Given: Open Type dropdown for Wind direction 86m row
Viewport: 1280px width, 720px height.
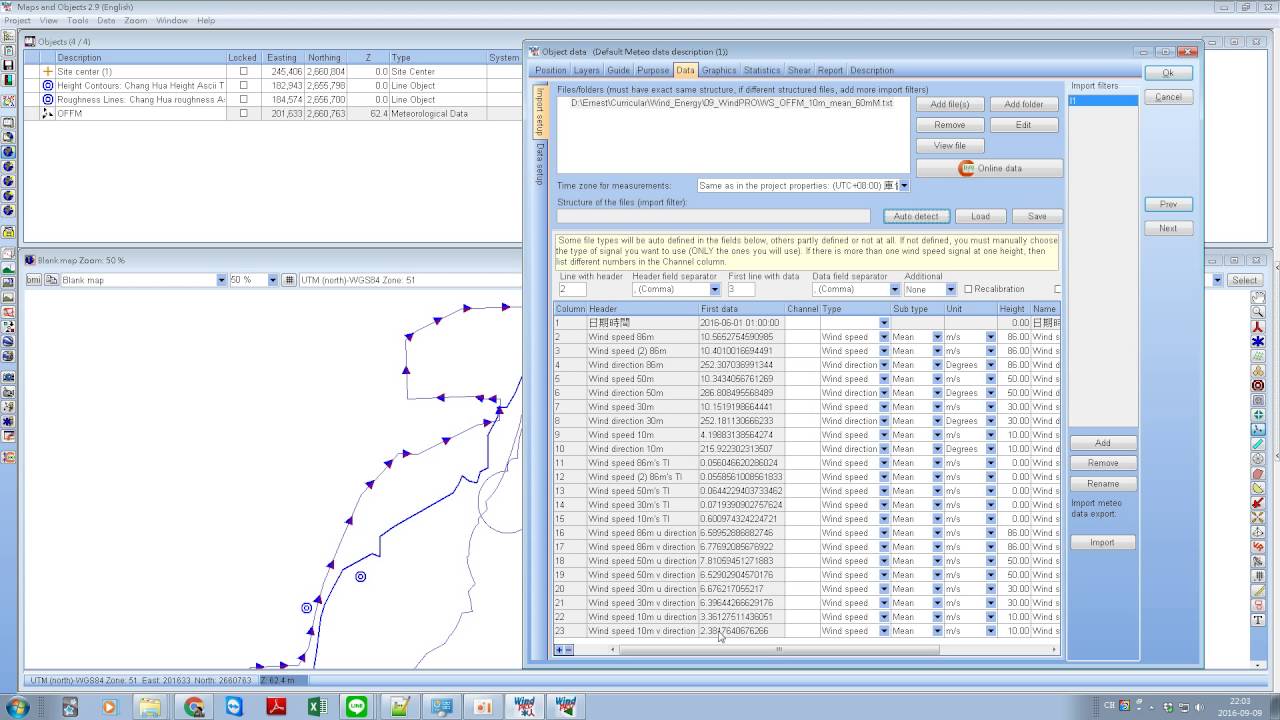Looking at the screenshot, I should 884,365.
